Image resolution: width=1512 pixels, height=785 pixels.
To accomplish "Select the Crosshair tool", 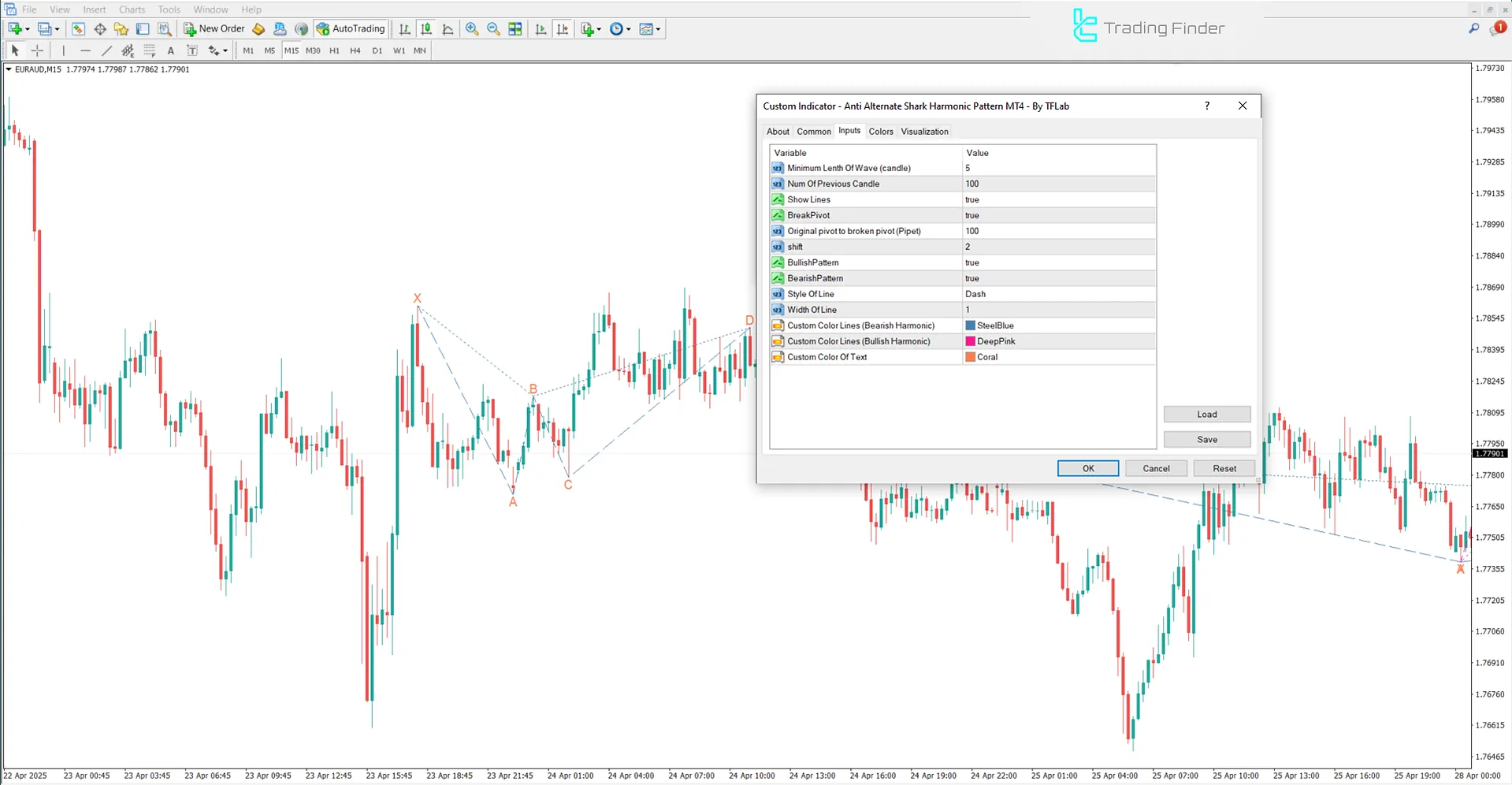I will [37, 50].
